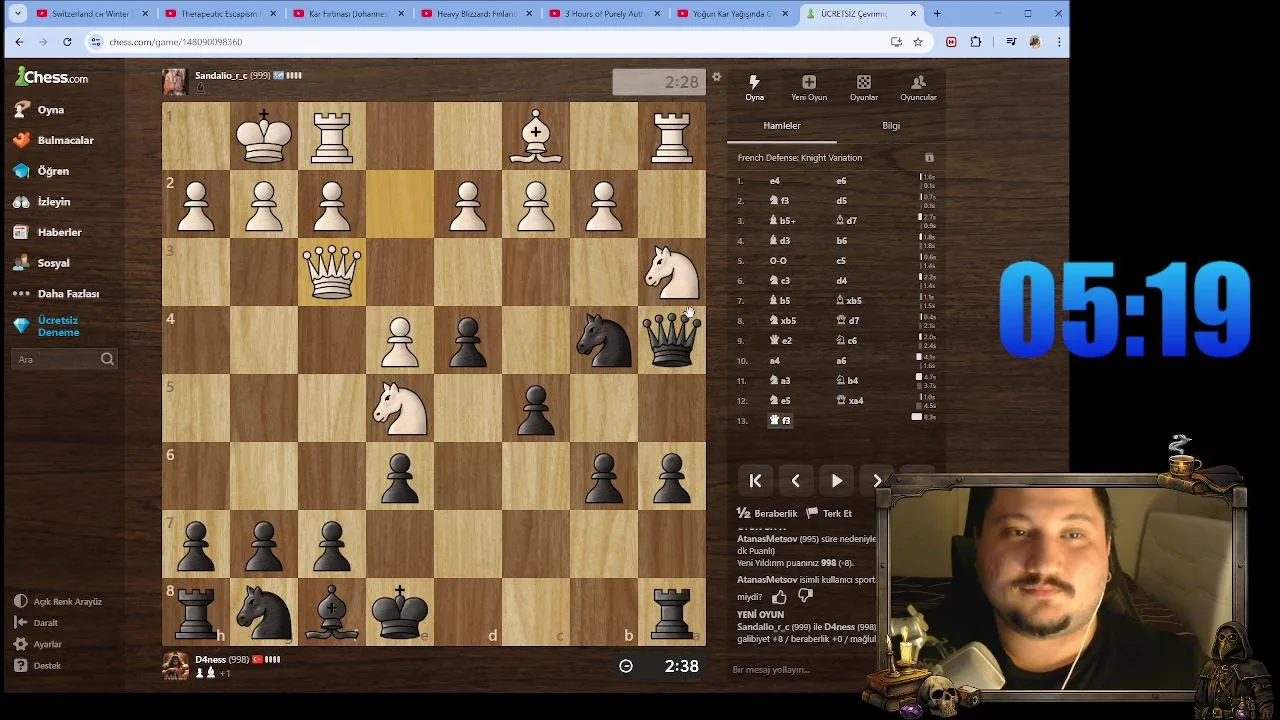Go back in browser history

point(19,42)
